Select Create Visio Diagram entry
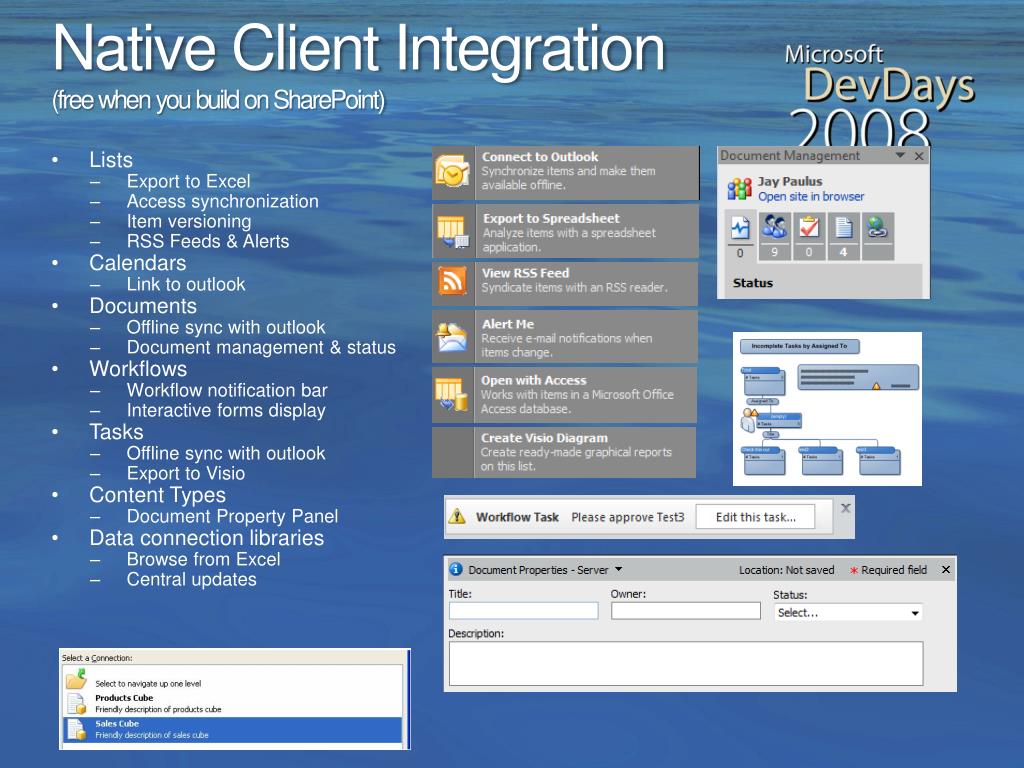1024x768 pixels. 564,452
